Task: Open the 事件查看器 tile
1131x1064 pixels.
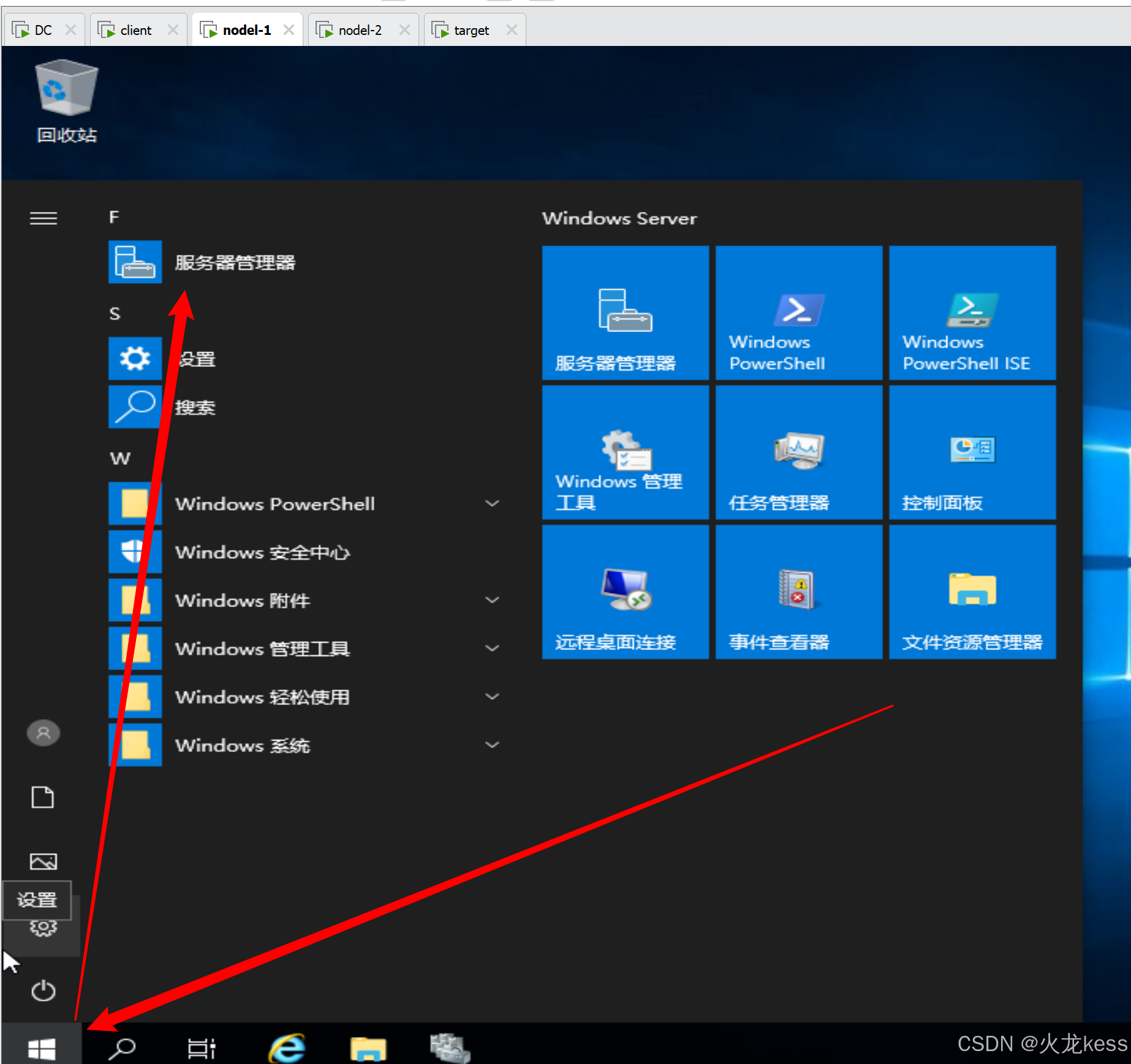Action: [798, 592]
